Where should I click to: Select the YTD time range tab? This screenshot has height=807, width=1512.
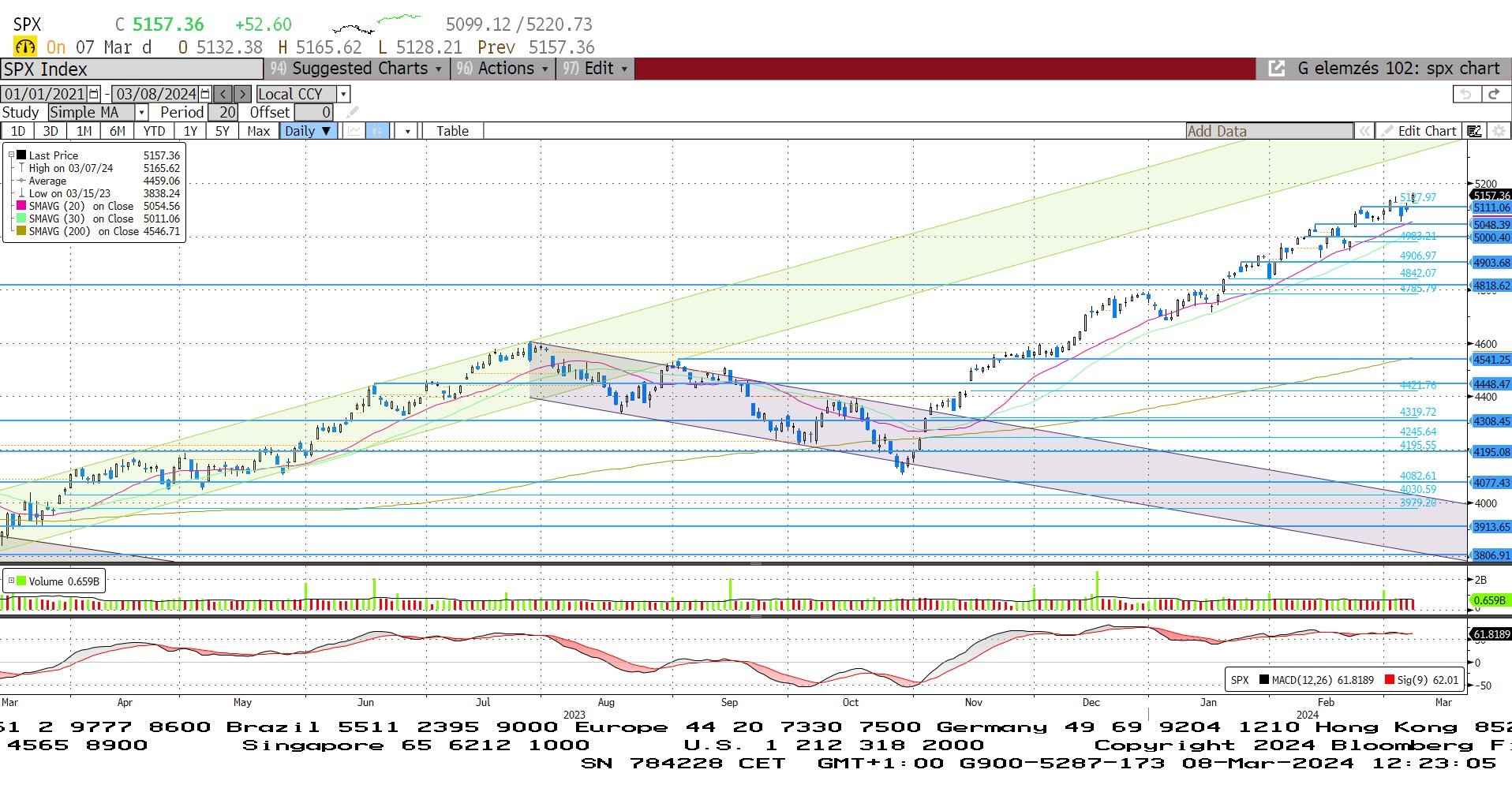click(154, 131)
